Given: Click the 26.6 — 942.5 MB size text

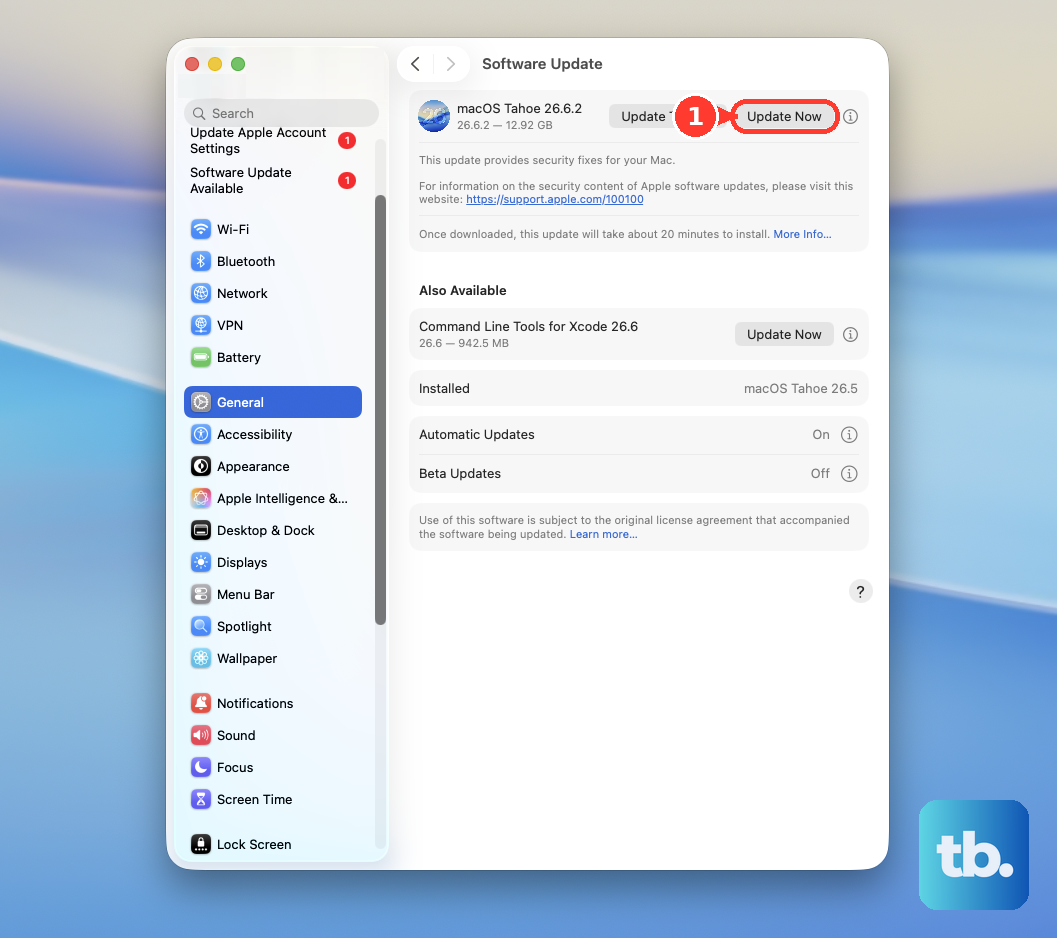Looking at the screenshot, I should (x=464, y=343).
